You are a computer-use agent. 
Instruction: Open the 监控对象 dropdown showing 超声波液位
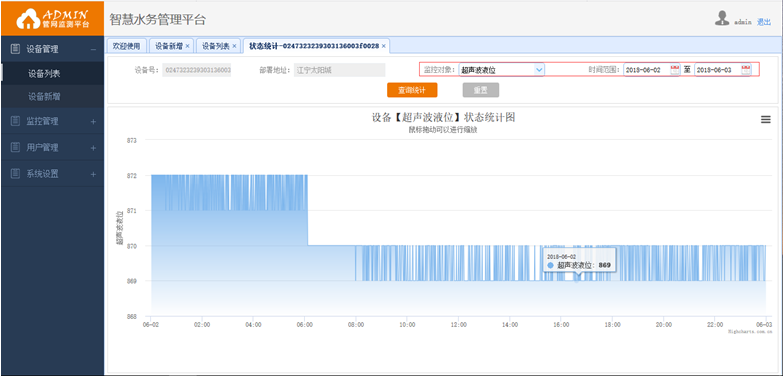click(501, 70)
